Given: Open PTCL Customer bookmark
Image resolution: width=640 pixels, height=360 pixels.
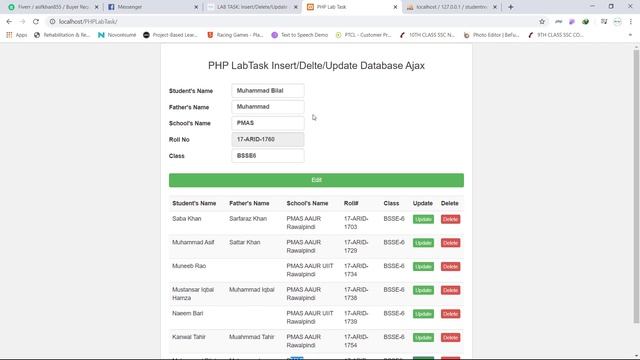Looking at the screenshot, I should [363, 35].
